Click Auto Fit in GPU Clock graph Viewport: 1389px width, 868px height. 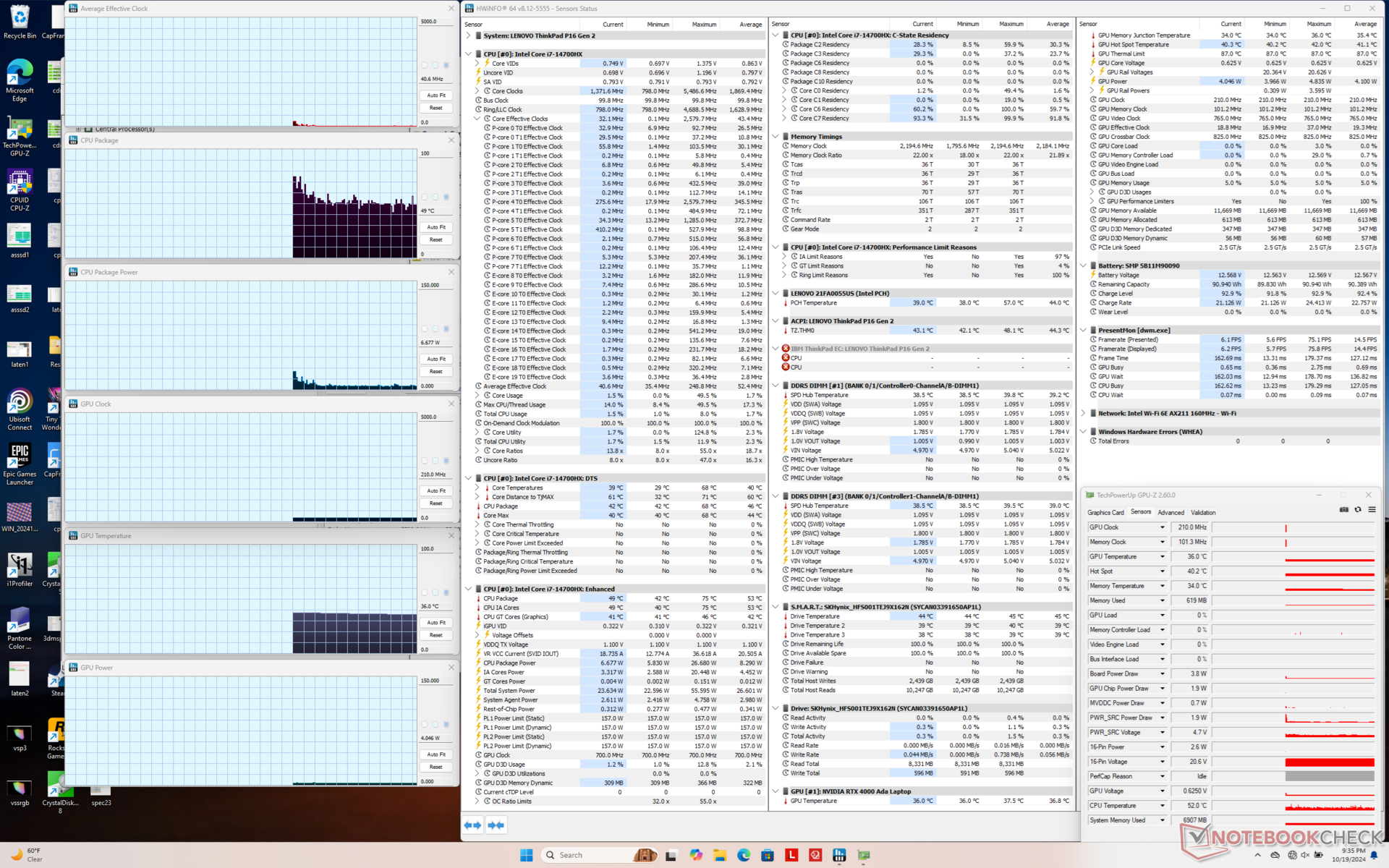[436, 491]
